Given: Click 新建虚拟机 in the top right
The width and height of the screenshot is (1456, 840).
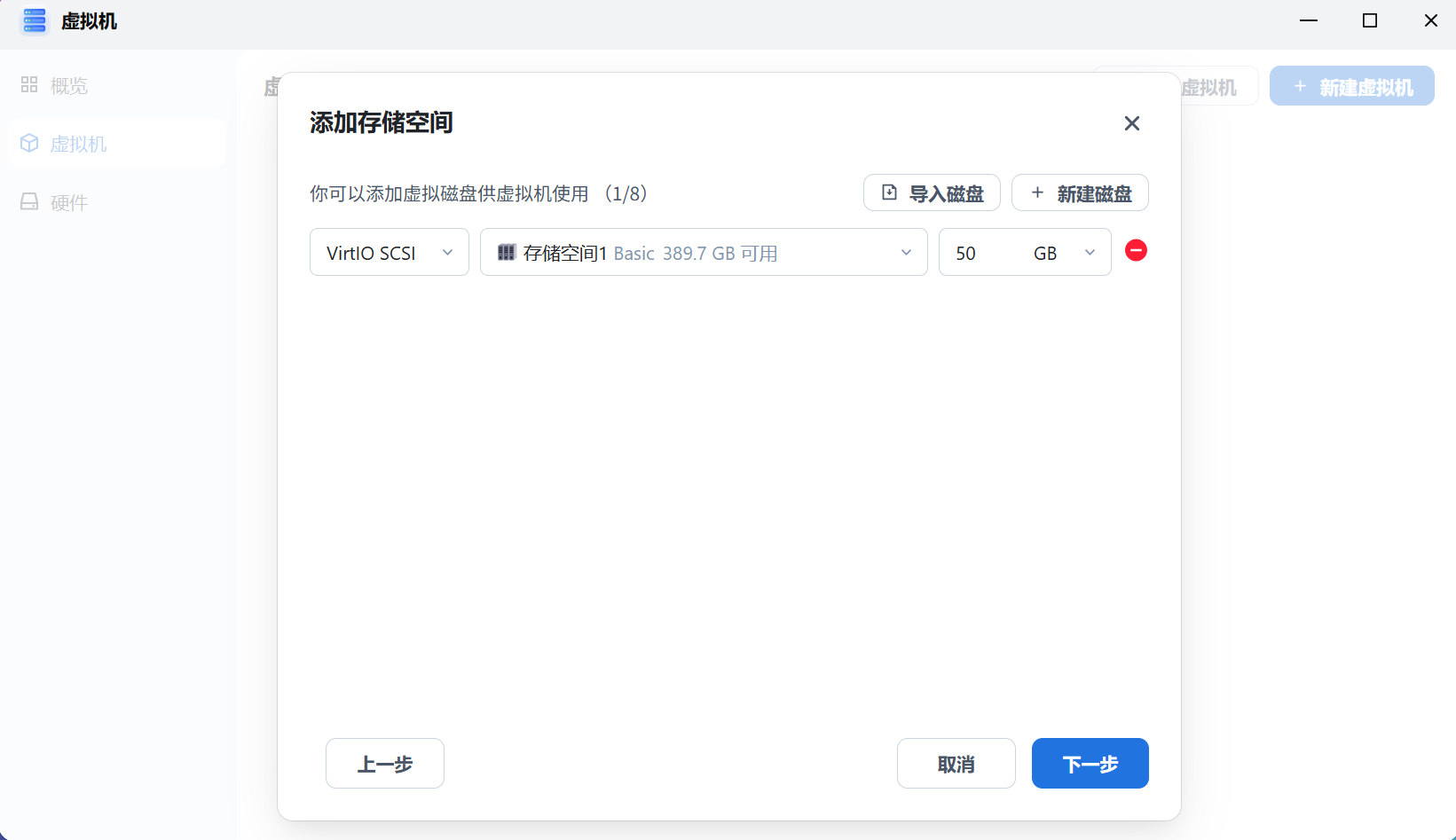Looking at the screenshot, I should 1351,85.
